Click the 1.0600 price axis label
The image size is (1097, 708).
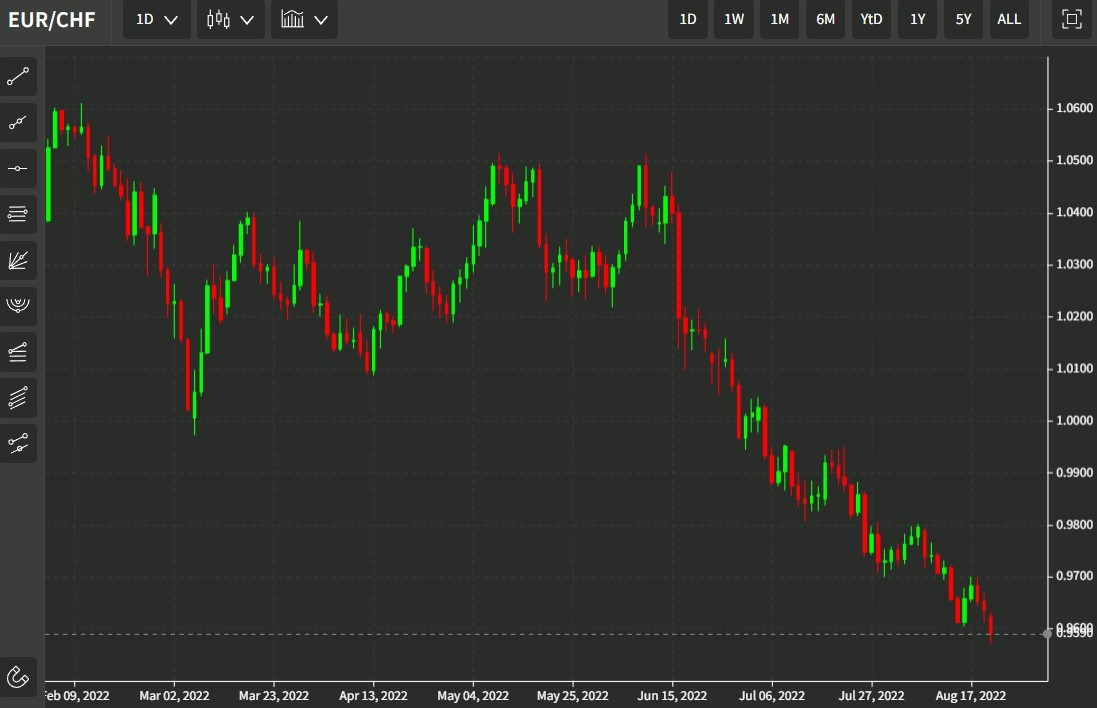pyautogui.click(x=1074, y=108)
